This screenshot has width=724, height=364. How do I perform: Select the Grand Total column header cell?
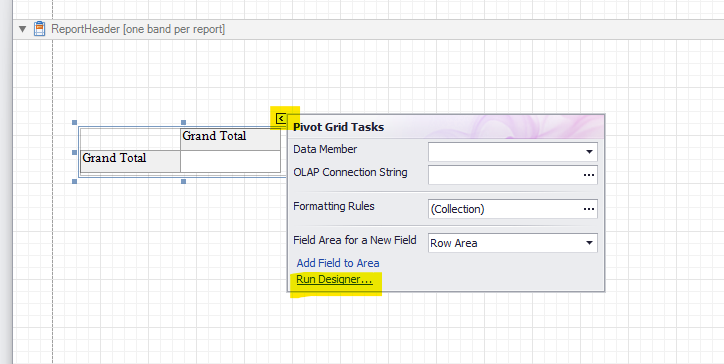pos(230,139)
